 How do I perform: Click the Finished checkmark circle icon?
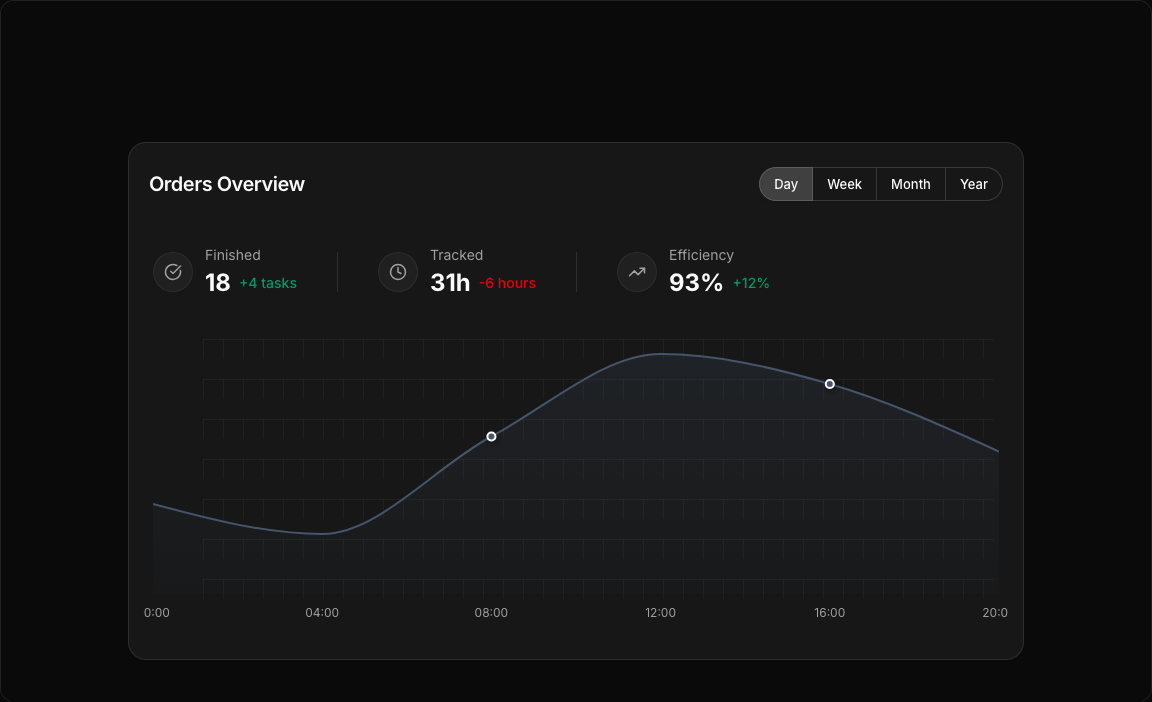[x=173, y=272]
